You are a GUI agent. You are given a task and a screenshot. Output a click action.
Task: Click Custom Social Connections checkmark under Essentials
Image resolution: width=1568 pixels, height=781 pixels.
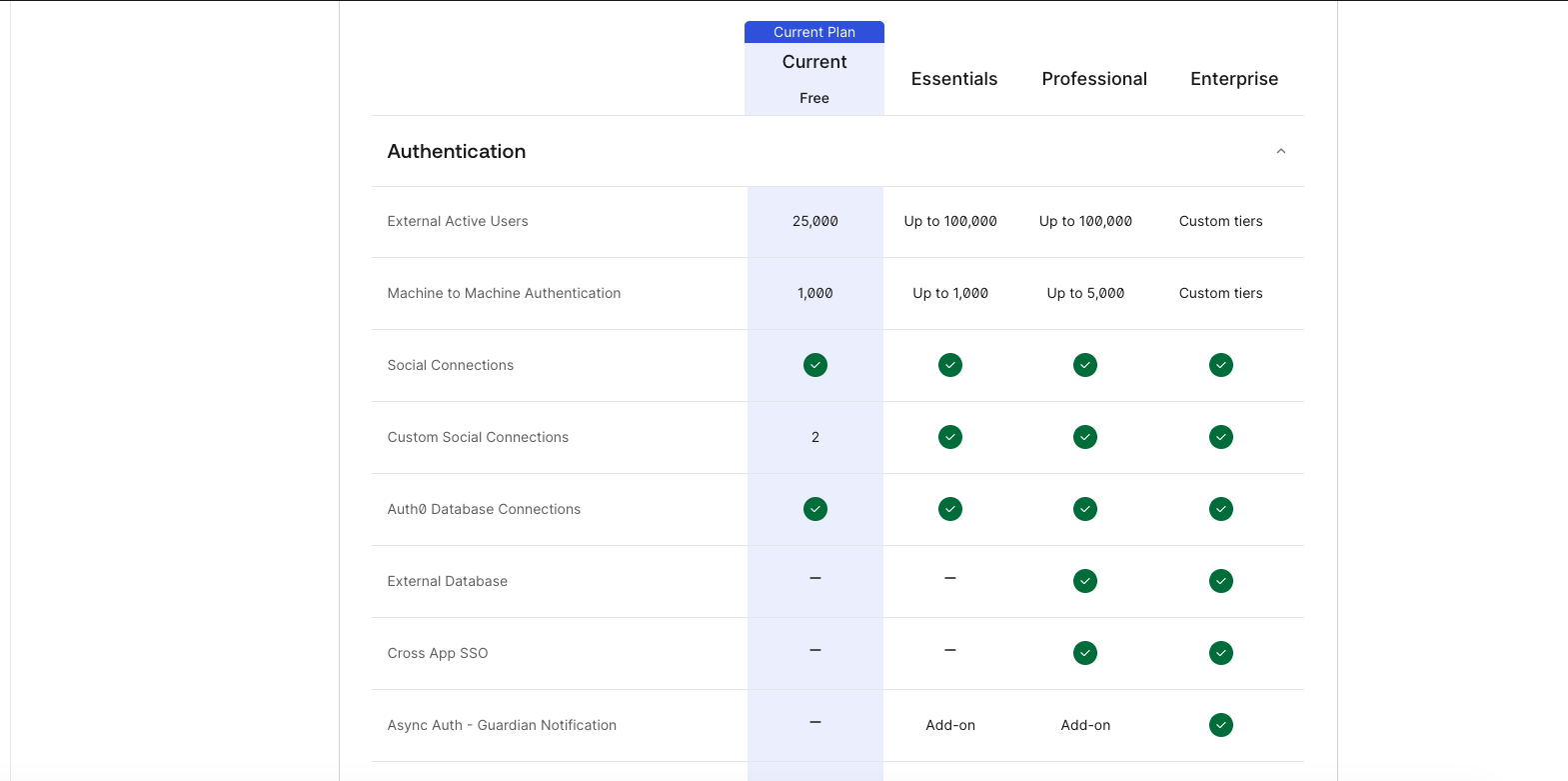[950, 437]
